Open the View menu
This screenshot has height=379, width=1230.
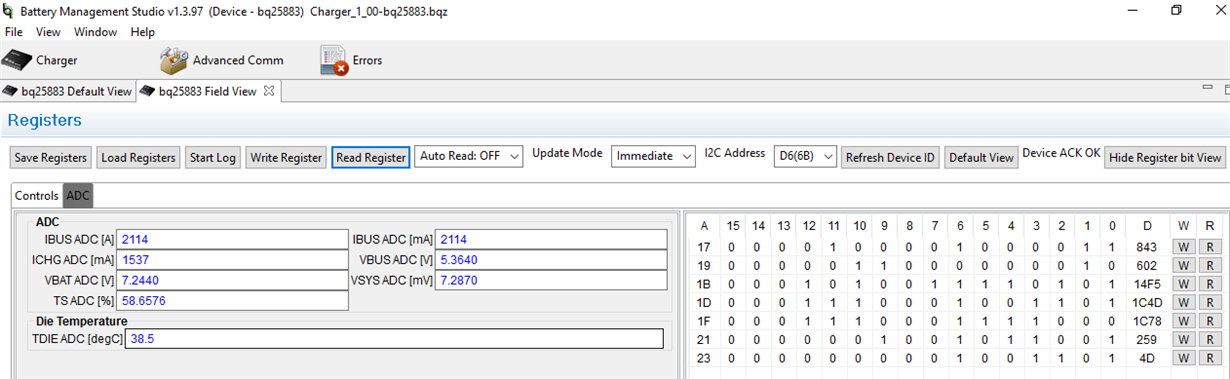[48, 32]
